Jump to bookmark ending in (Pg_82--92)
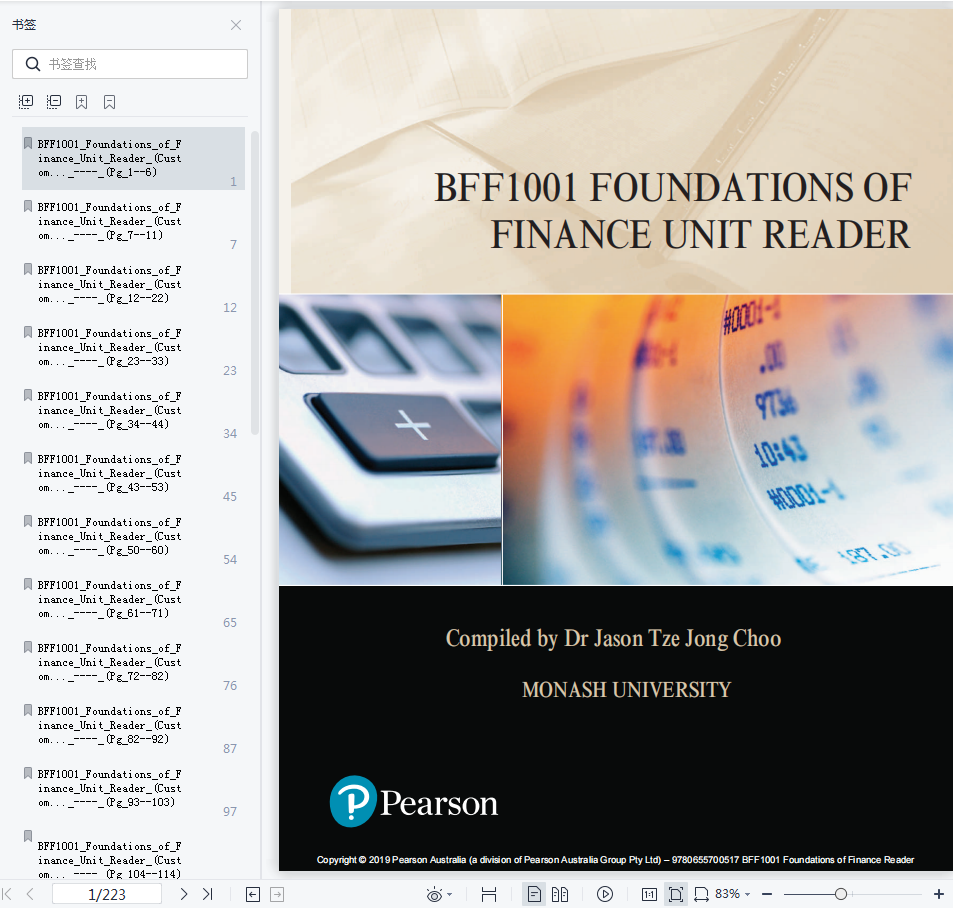Image resolution: width=953 pixels, height=908 pixels. (133, 725)
